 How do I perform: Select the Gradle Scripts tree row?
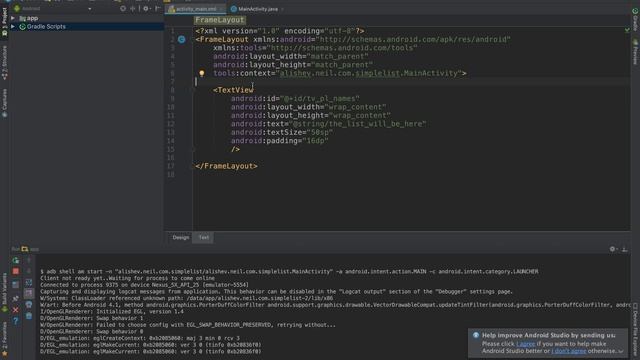(86, 27)
